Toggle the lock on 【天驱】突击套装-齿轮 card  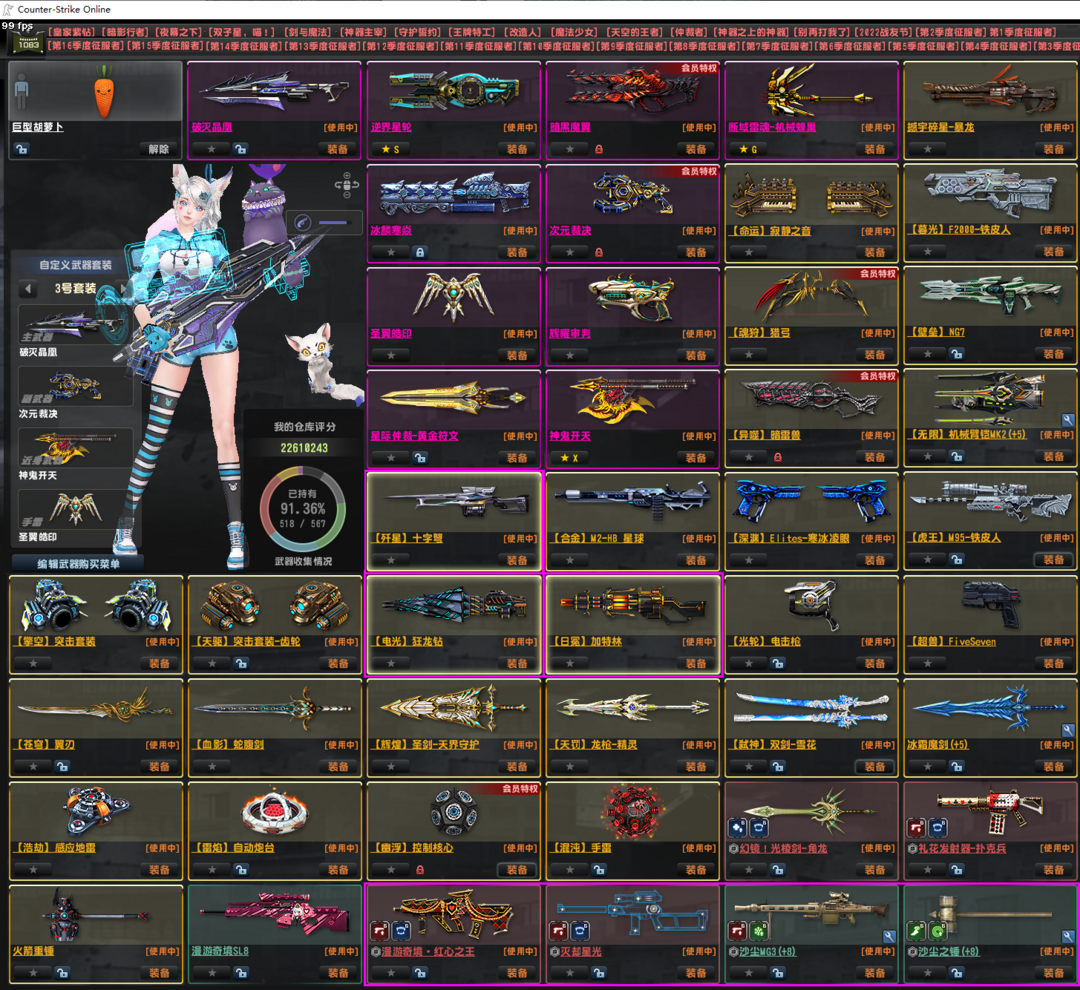(x=240, y=663)
